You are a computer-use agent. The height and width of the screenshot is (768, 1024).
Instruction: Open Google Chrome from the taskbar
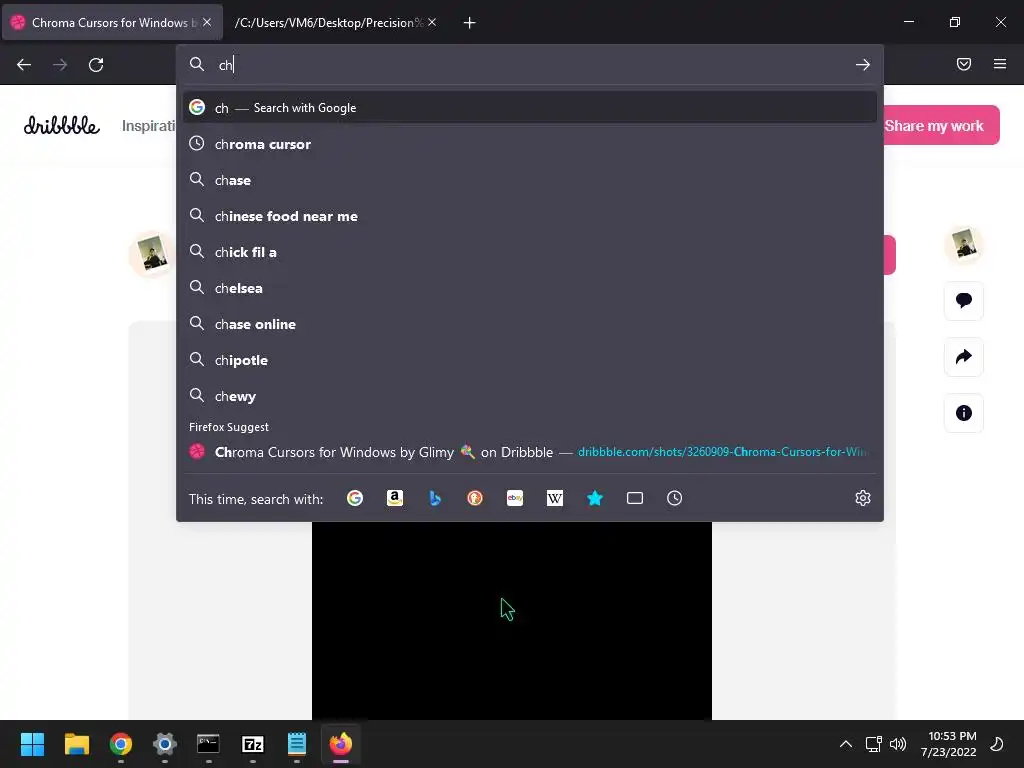pos(121,744)
